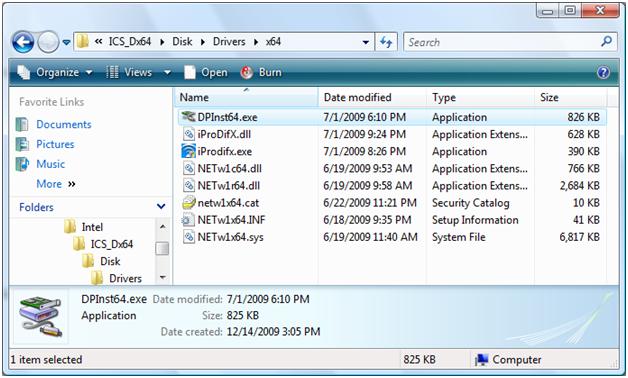This screenshot has height=378, width=628.
Task: Click the Forward navigation arrow
Action: [x=48, y=42]
